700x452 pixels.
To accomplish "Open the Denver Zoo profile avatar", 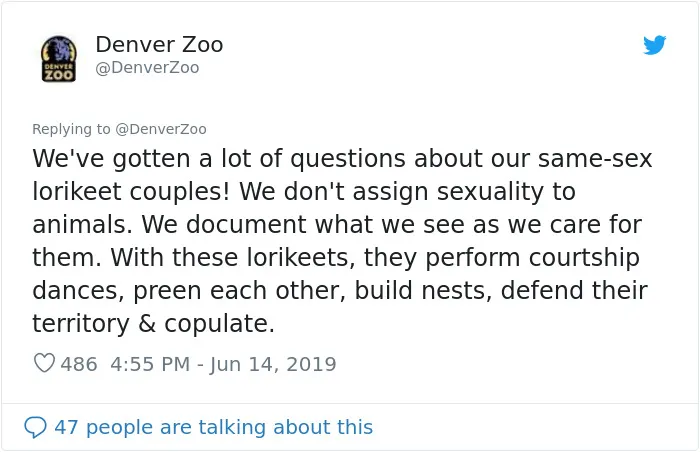I will tap(58, 59).
